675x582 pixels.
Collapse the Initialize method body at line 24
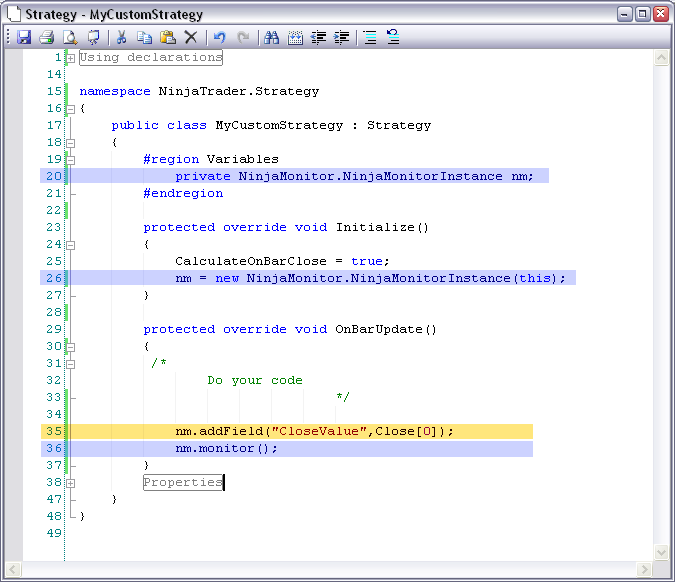coord(71,245)
